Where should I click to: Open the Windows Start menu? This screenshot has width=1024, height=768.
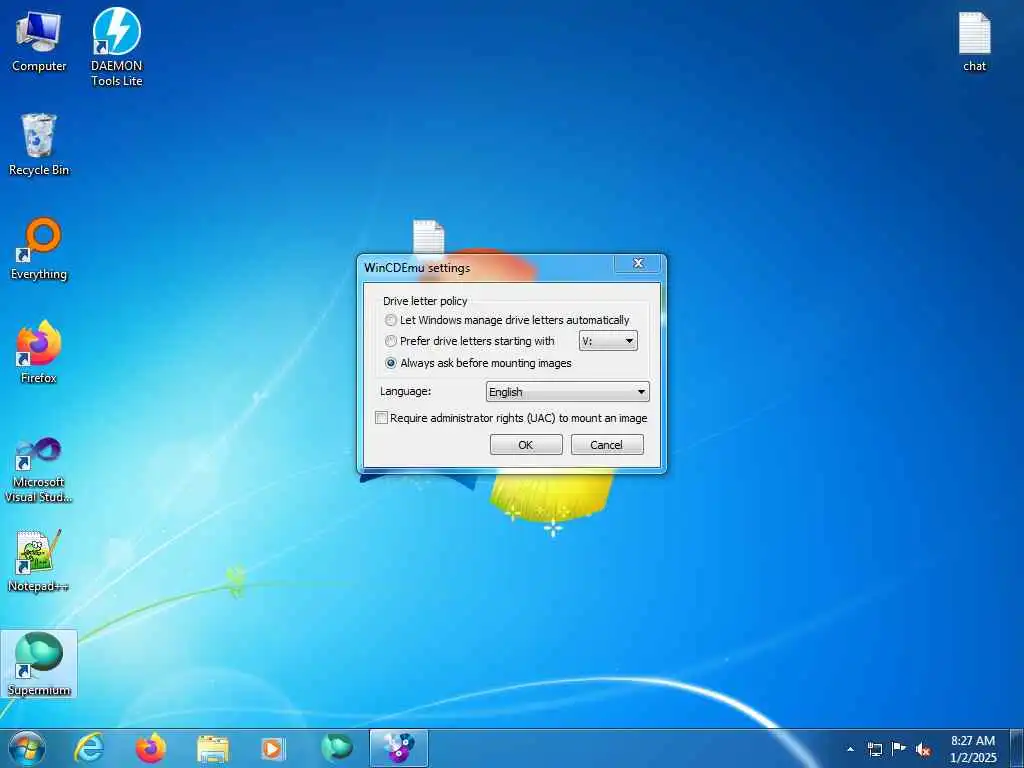click(27, 748)
